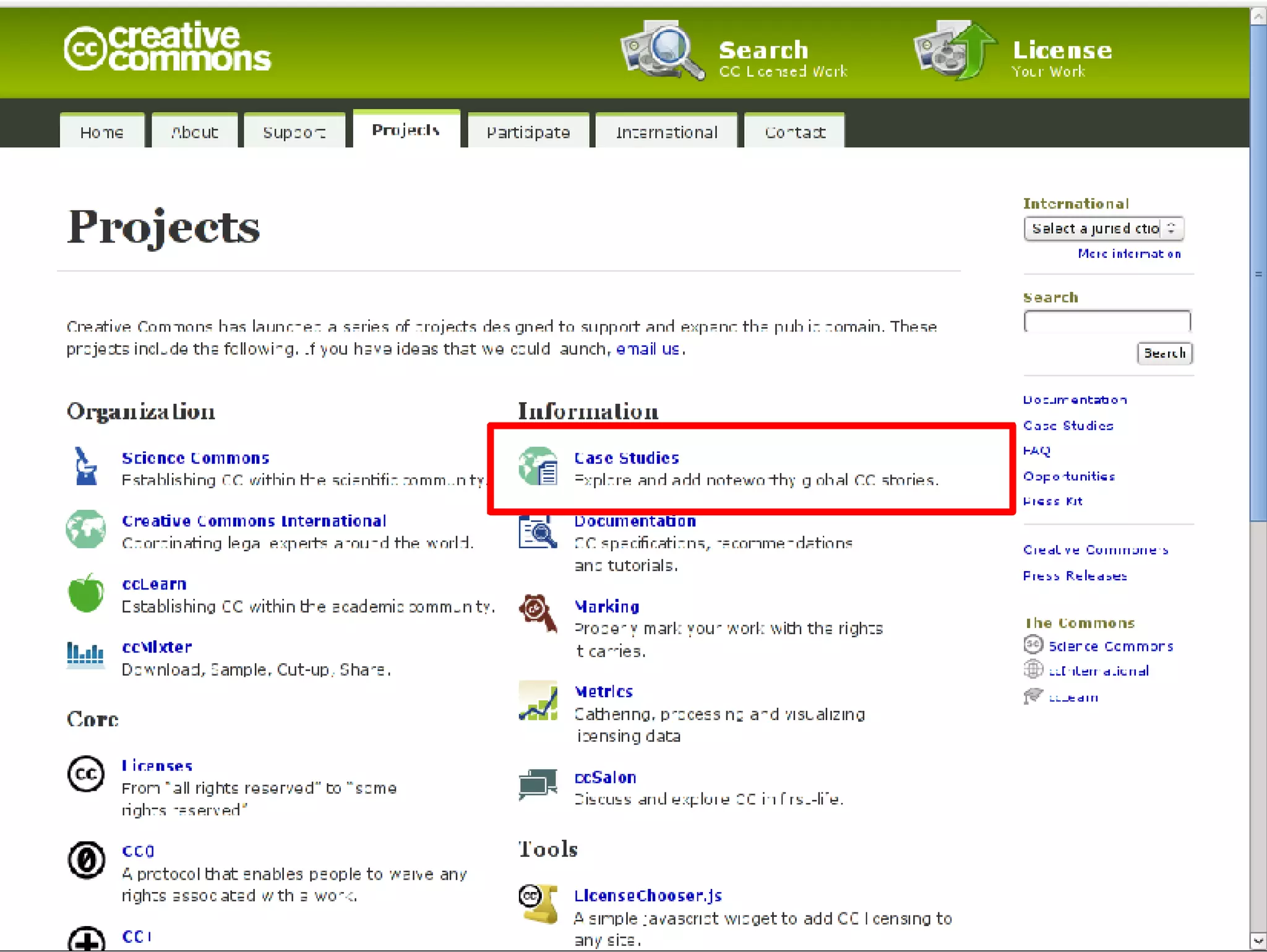Click the Creative Commons logo
The width and height of the screenshot is (1267, 952).
167,48
